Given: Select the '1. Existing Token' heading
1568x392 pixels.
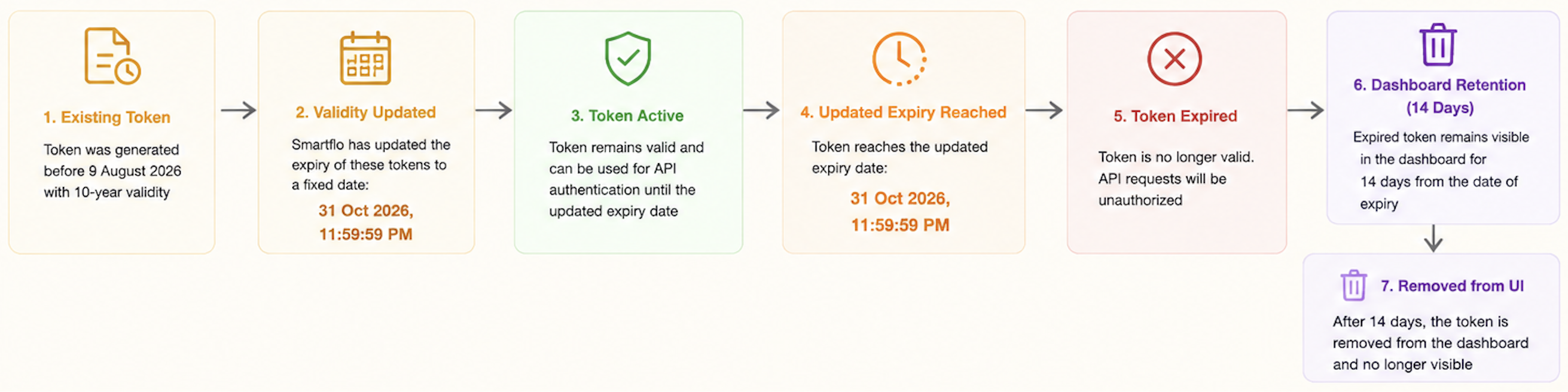Looking at the screenshot, I should point(106,117).
